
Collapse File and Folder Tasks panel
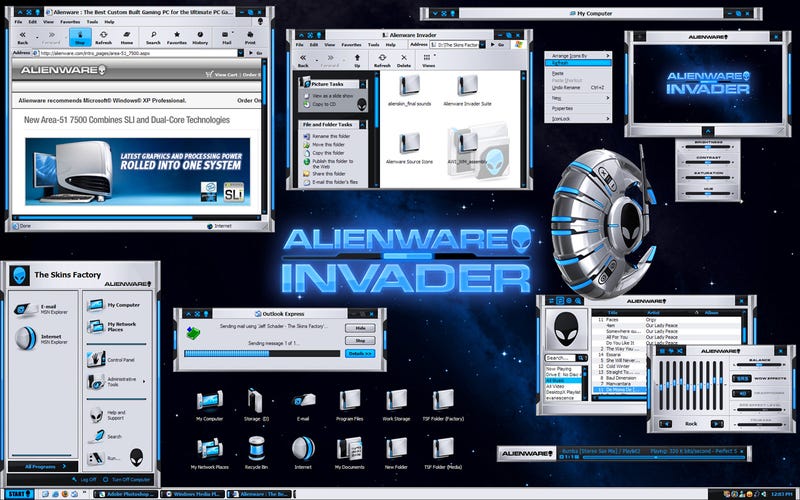click(x=362, y=124)
